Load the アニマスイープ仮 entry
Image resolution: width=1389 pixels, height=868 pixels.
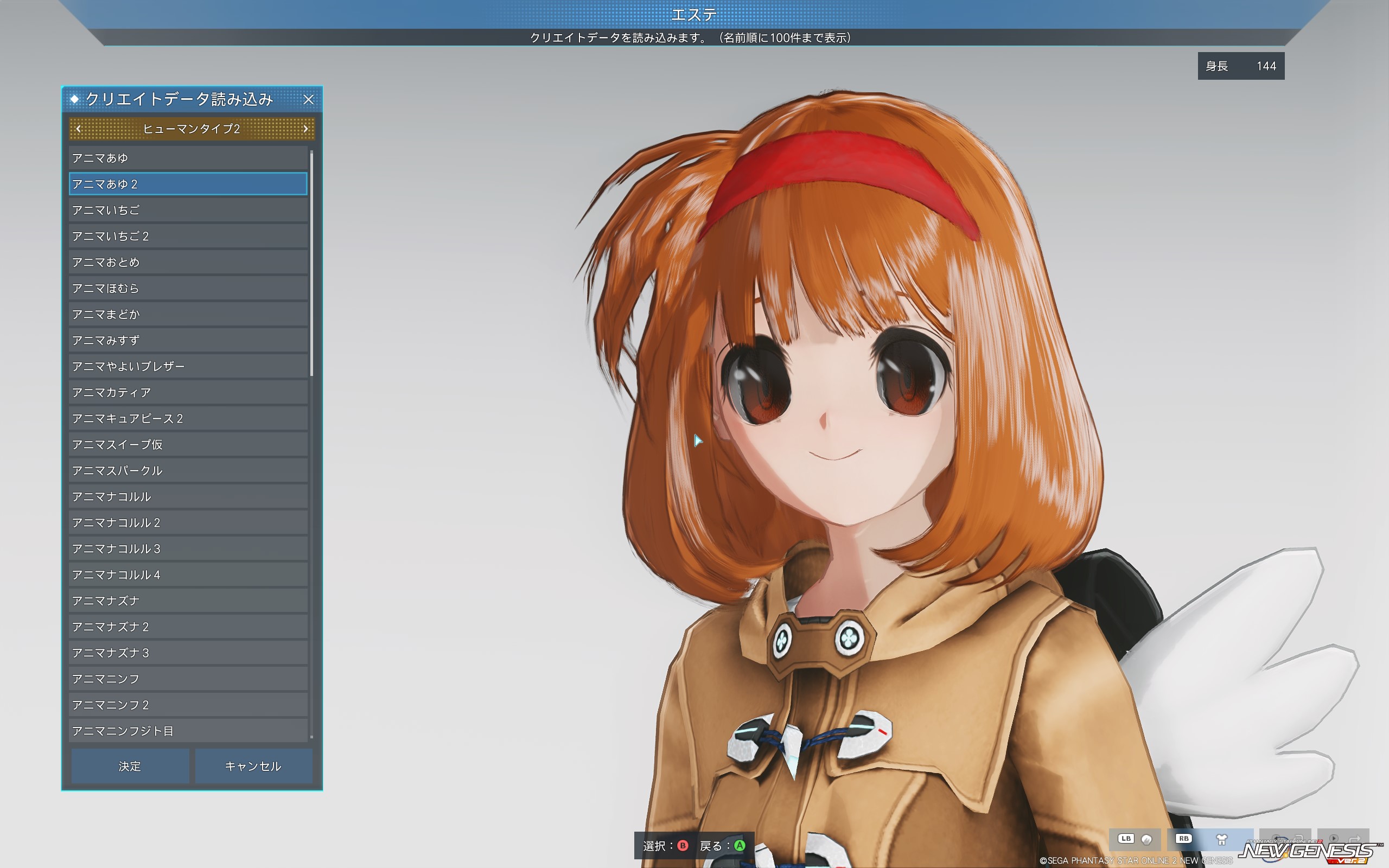pos(188,444)
